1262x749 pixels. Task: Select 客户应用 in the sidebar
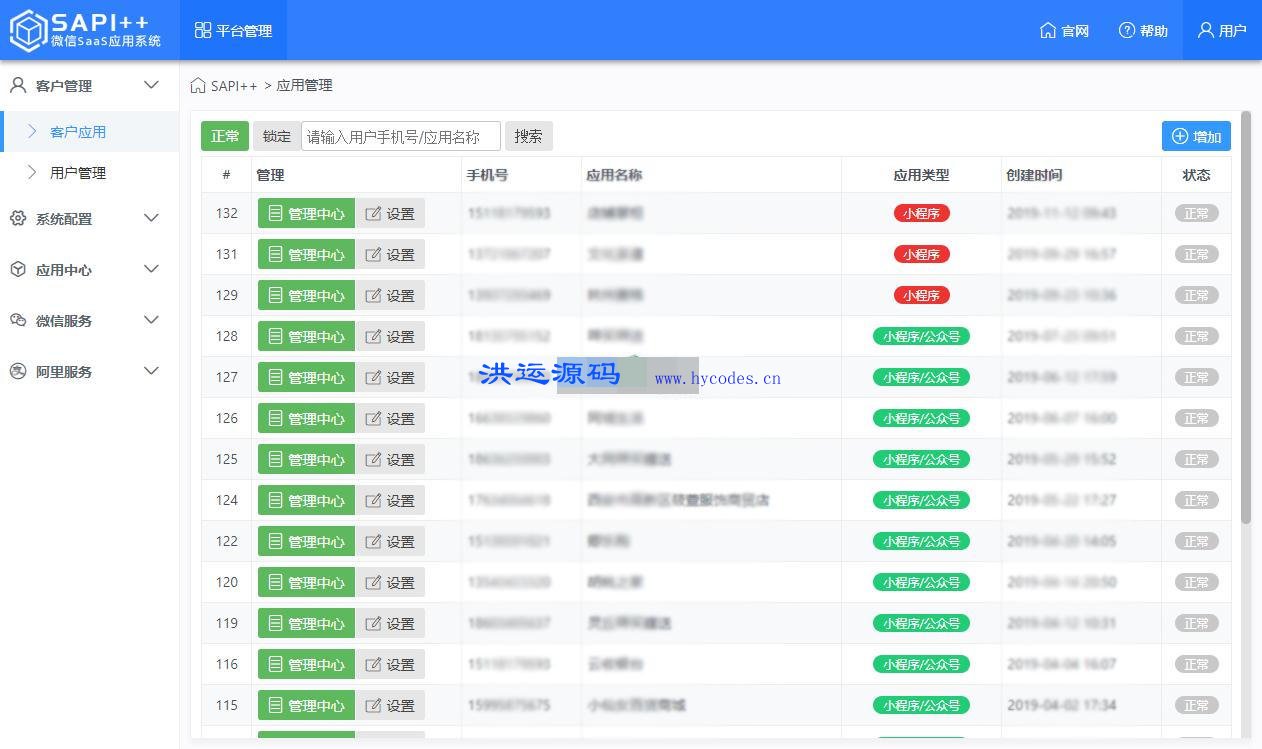(x=89, y=131)
